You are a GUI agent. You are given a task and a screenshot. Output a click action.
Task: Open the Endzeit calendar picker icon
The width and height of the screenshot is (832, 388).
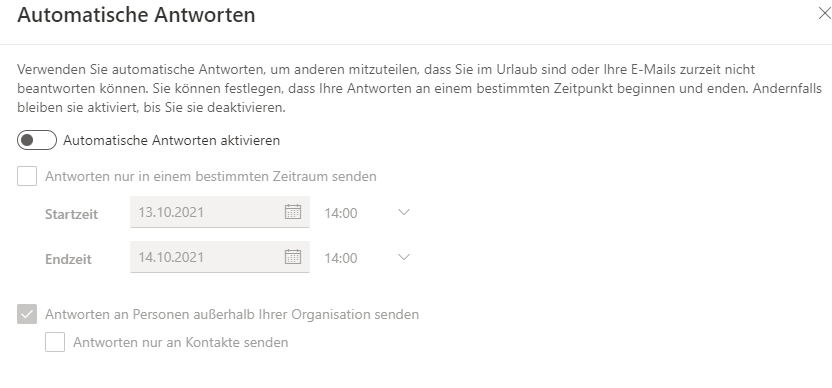pos(293,257)
